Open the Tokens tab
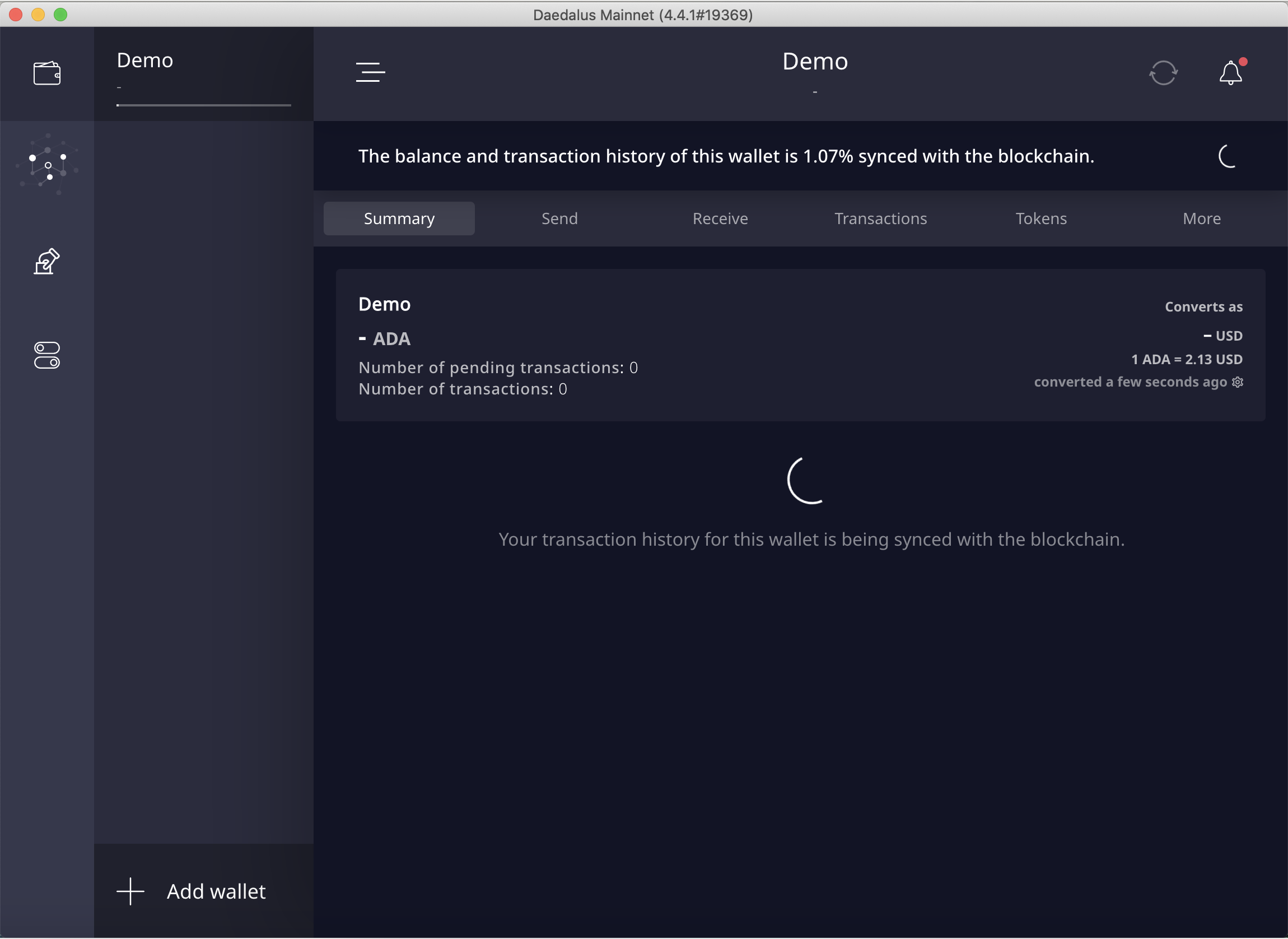The height and width of the screenshot is (939, 1288). [1041, 219]
